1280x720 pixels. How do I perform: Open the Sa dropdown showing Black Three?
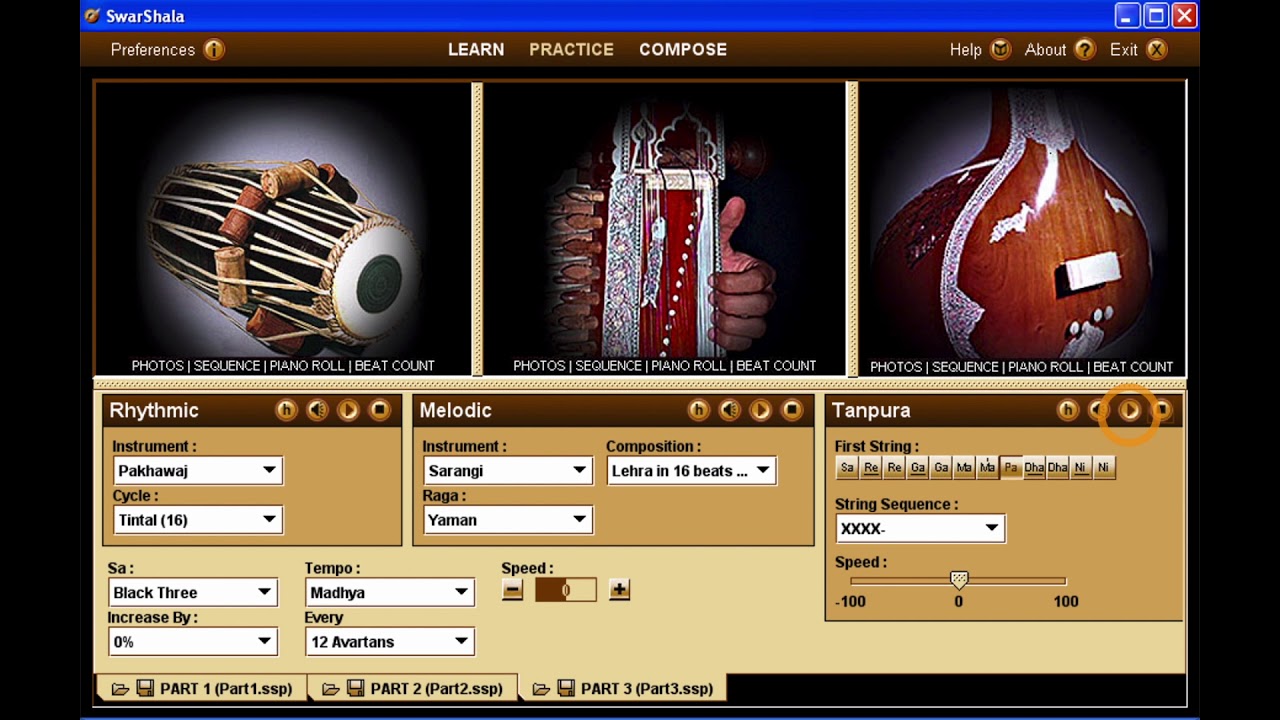coord(192,592)
